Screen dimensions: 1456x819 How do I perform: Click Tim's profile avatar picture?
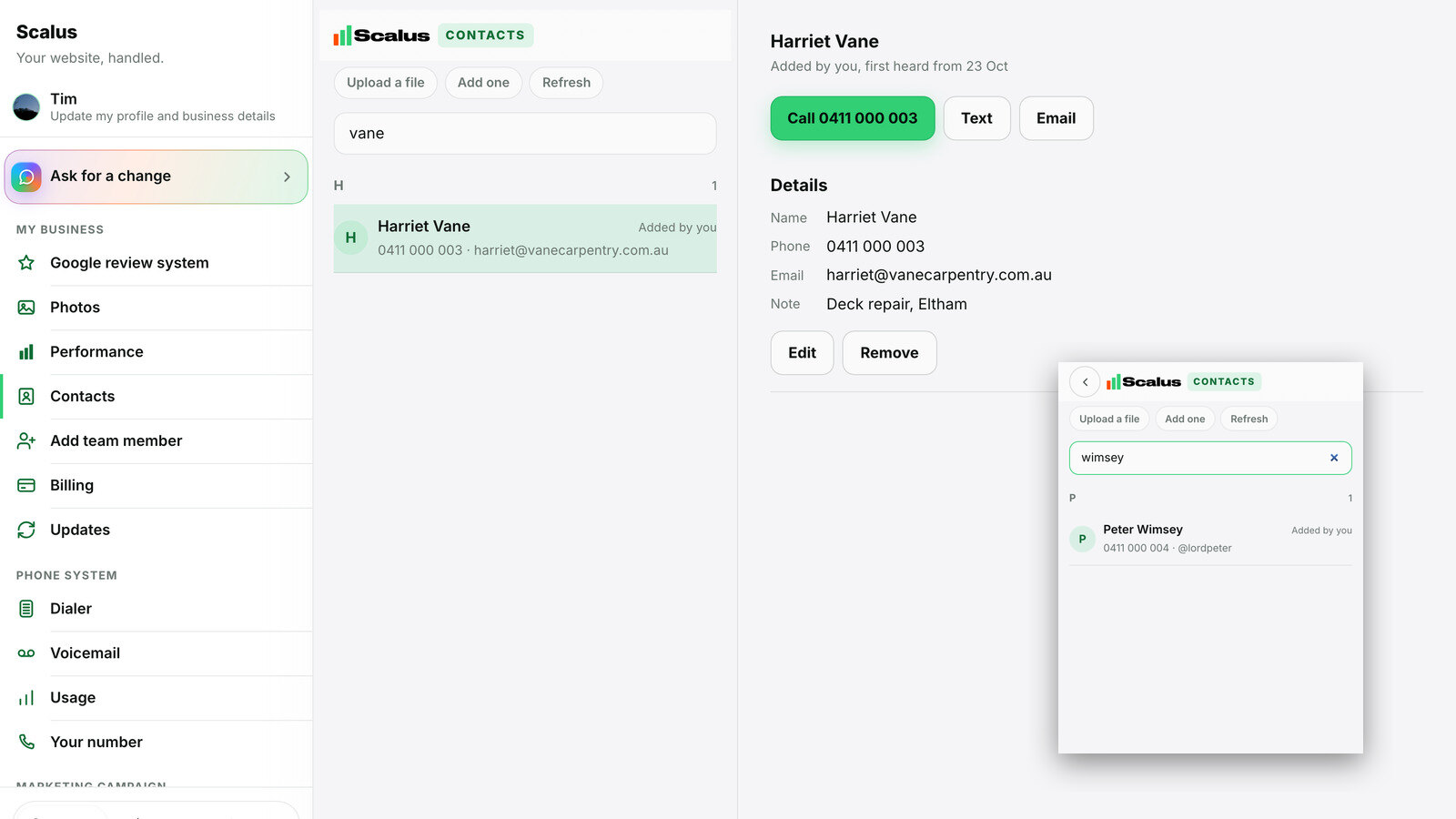click(x=26, y=107)
